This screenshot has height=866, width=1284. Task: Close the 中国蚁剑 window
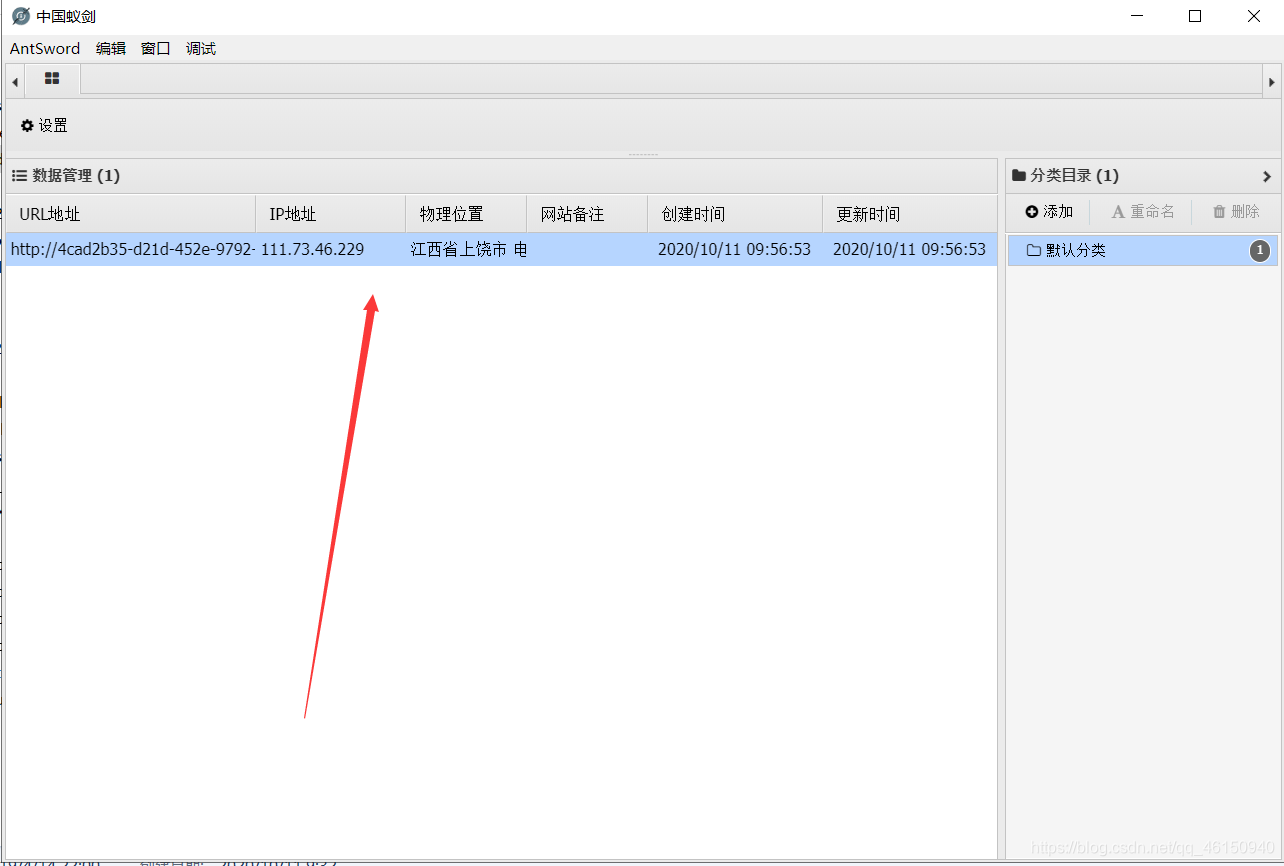pyautogui.click(x=1253, y=16)
